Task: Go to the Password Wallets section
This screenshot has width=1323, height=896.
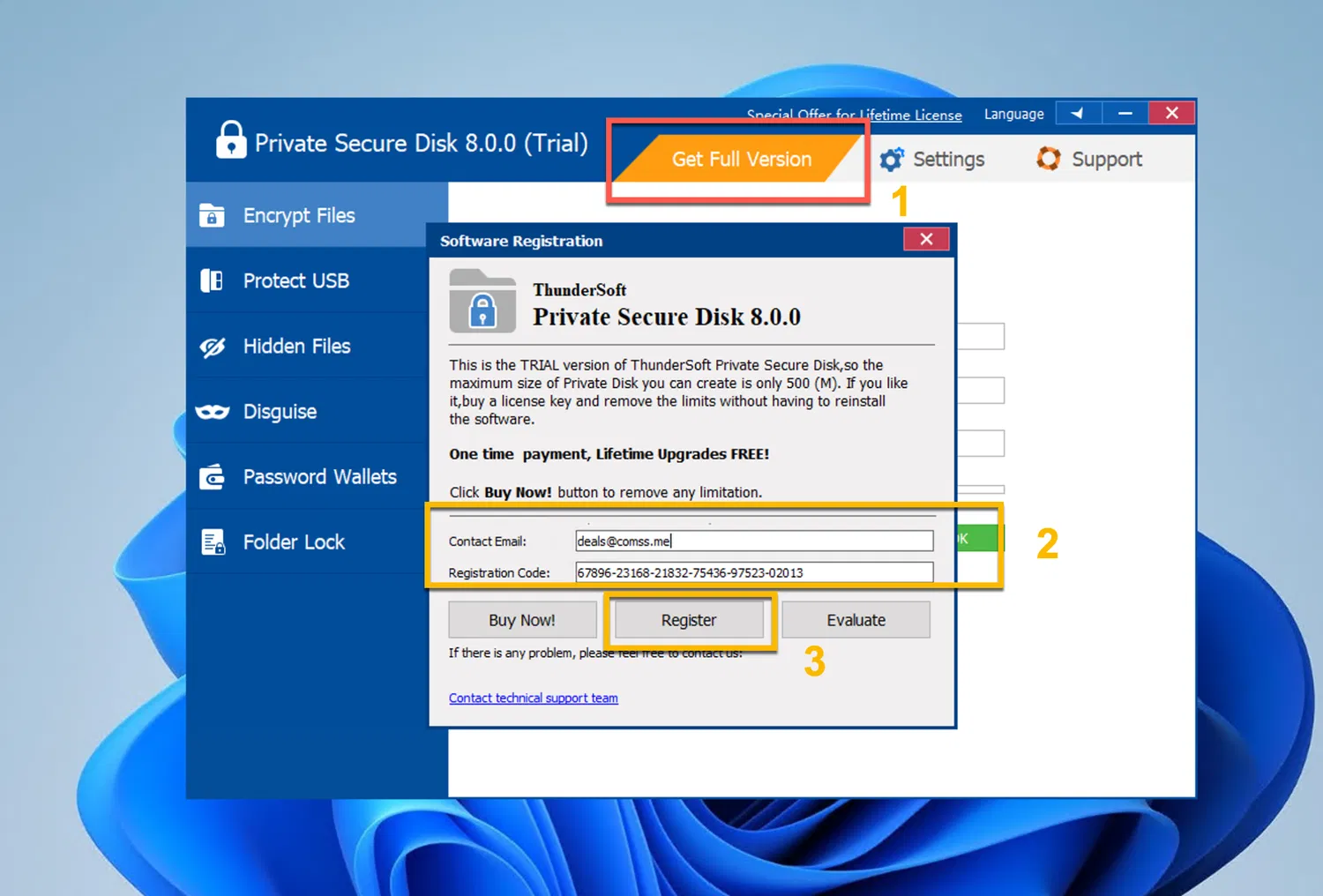Action: coord(307,477)
